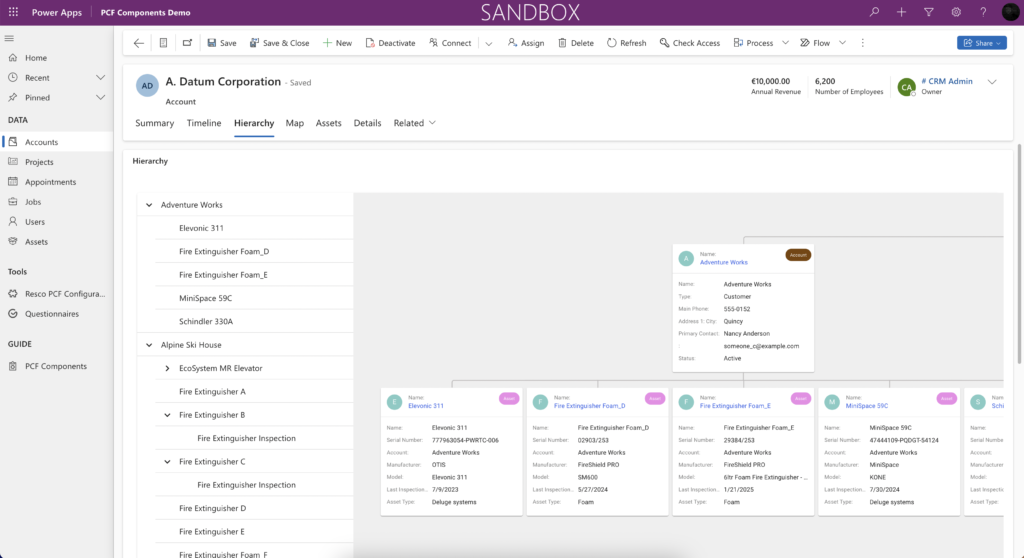This screenshot has width=1024, height=558.
Task: Click Delete in the command bar
Action: click(575, 43)
